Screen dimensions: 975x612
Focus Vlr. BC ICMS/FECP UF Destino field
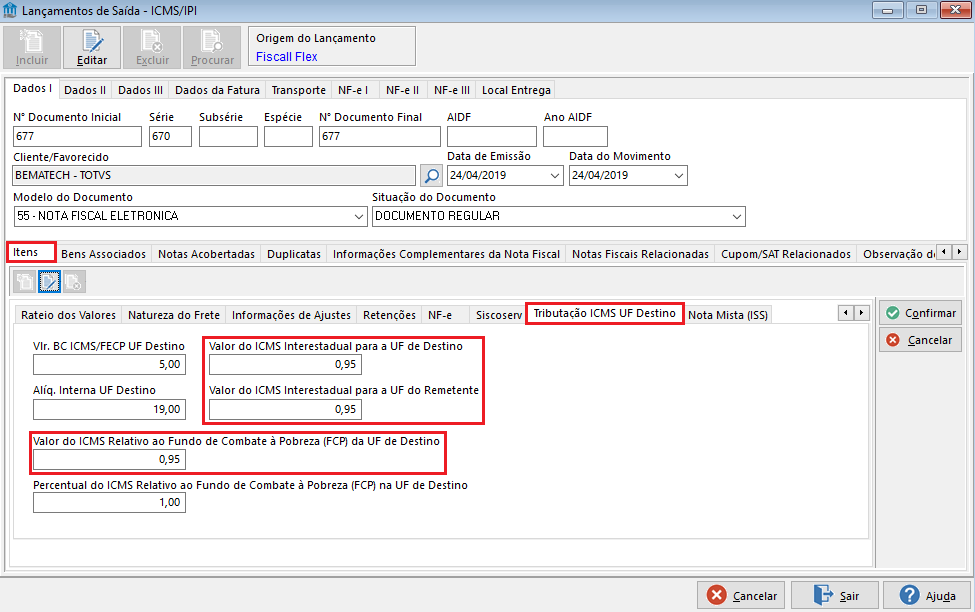pos(109,364)
